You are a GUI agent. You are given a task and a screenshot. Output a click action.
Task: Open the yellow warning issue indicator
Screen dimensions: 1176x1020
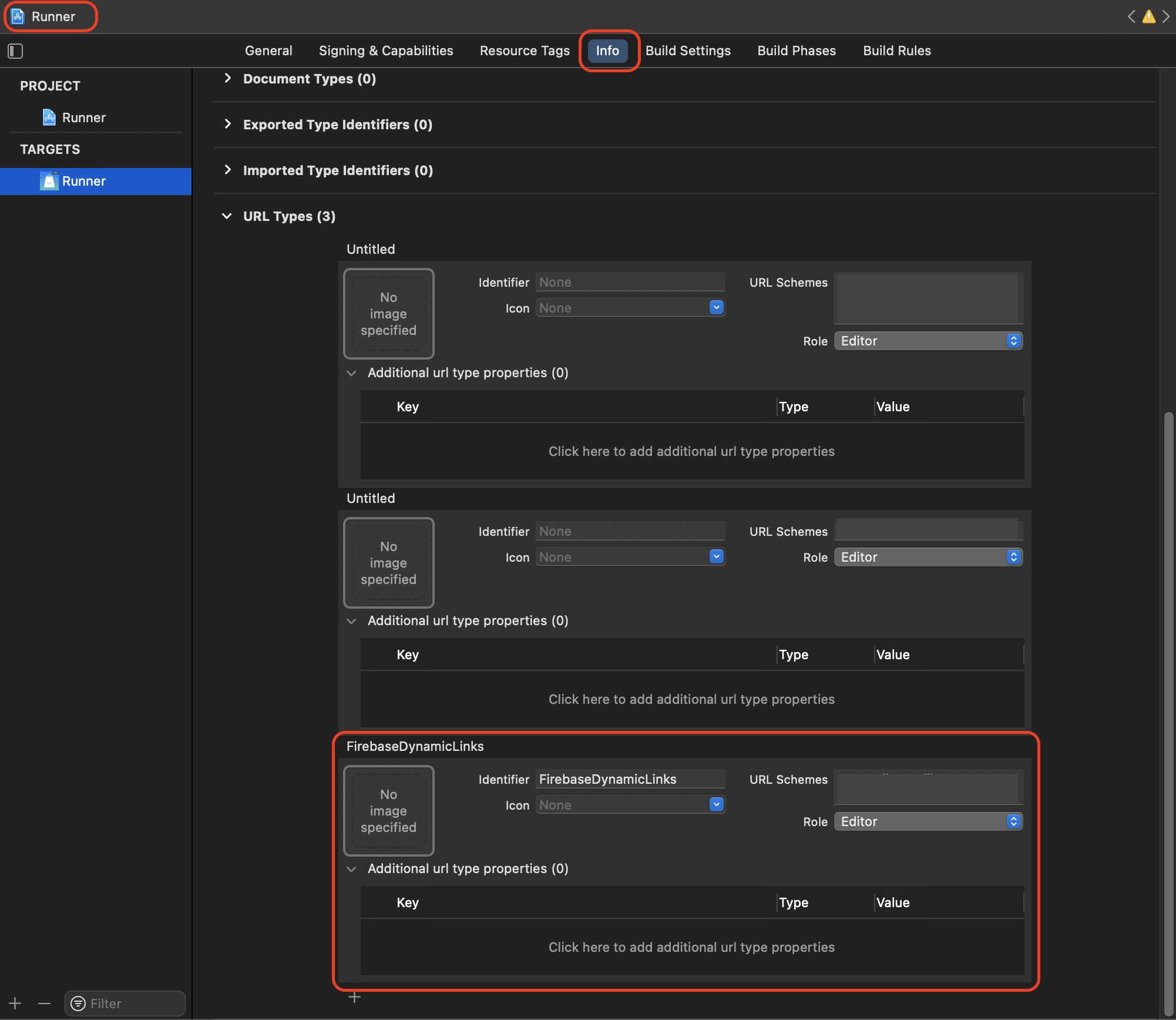[1148, 16]
